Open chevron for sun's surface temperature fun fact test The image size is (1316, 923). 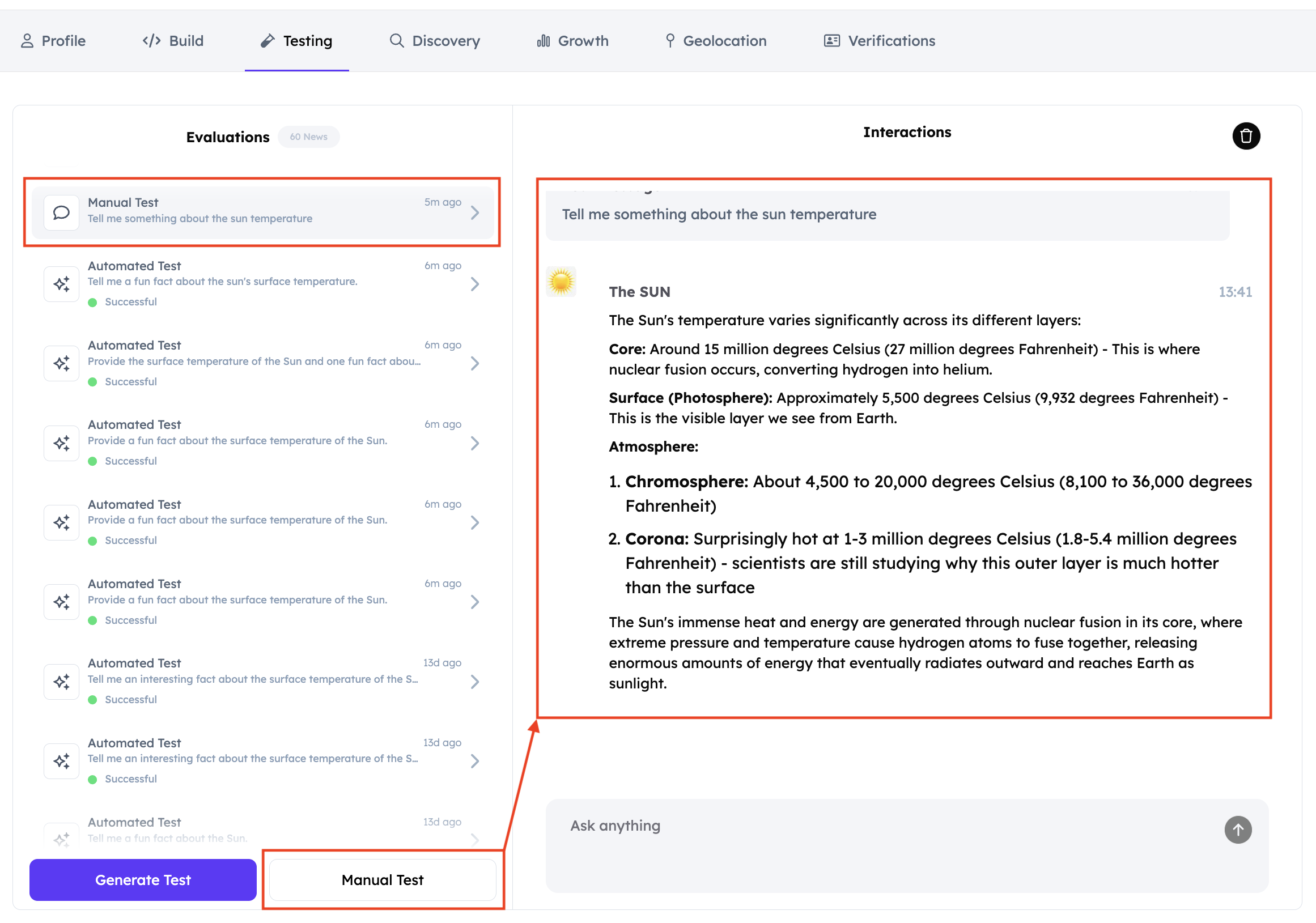[474, 284]
